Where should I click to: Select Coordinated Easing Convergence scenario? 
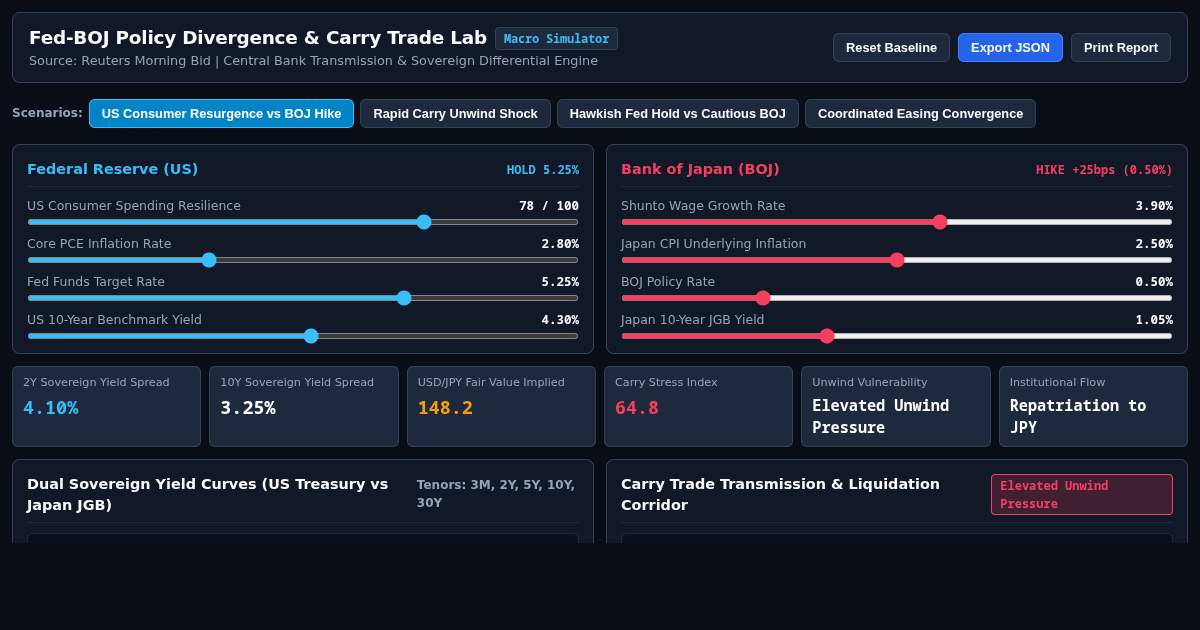coord(920,113)
